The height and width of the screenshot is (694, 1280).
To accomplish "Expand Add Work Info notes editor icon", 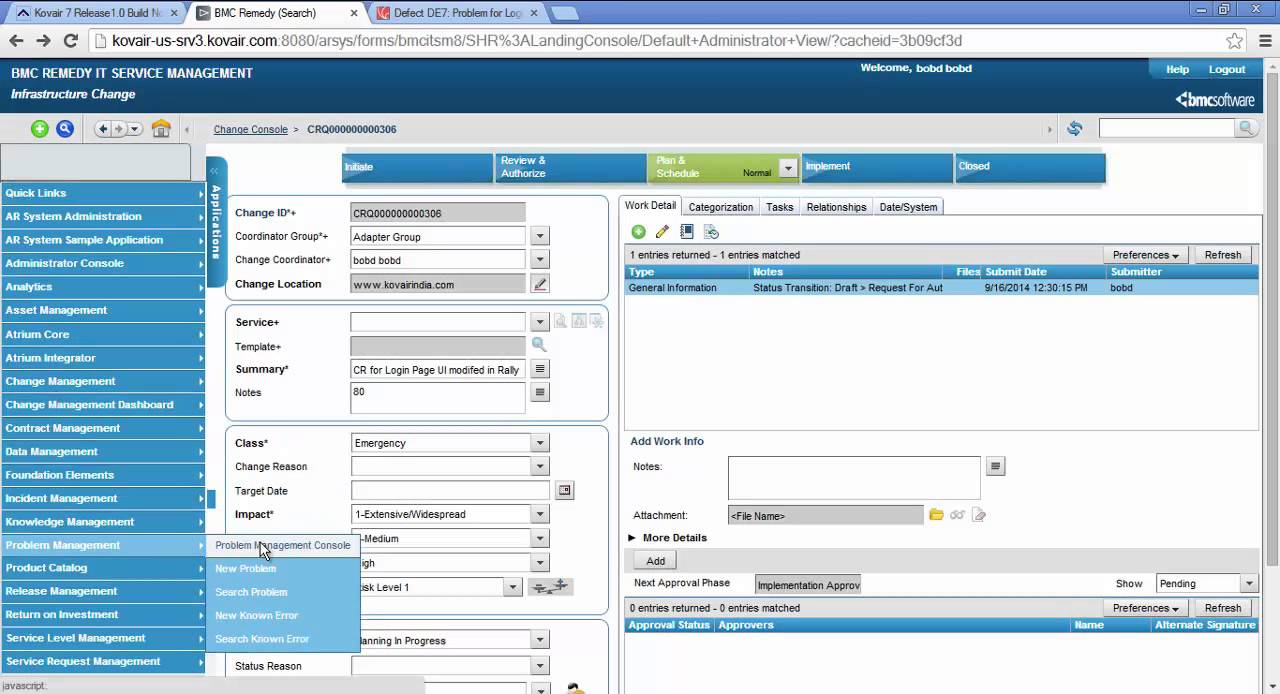I will click(995, 466).
